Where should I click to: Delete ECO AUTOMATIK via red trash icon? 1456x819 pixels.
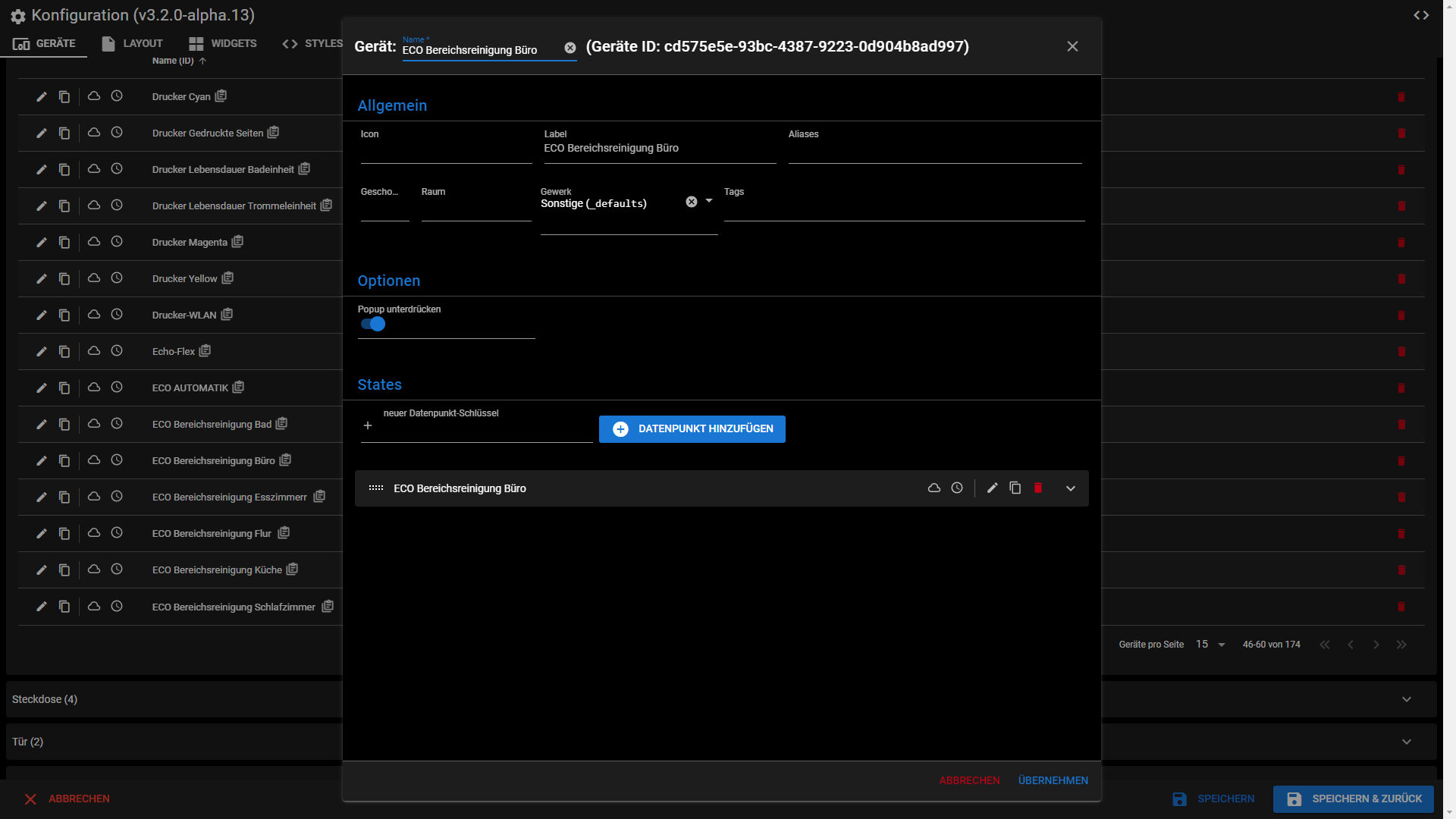tap(1401, 388)
